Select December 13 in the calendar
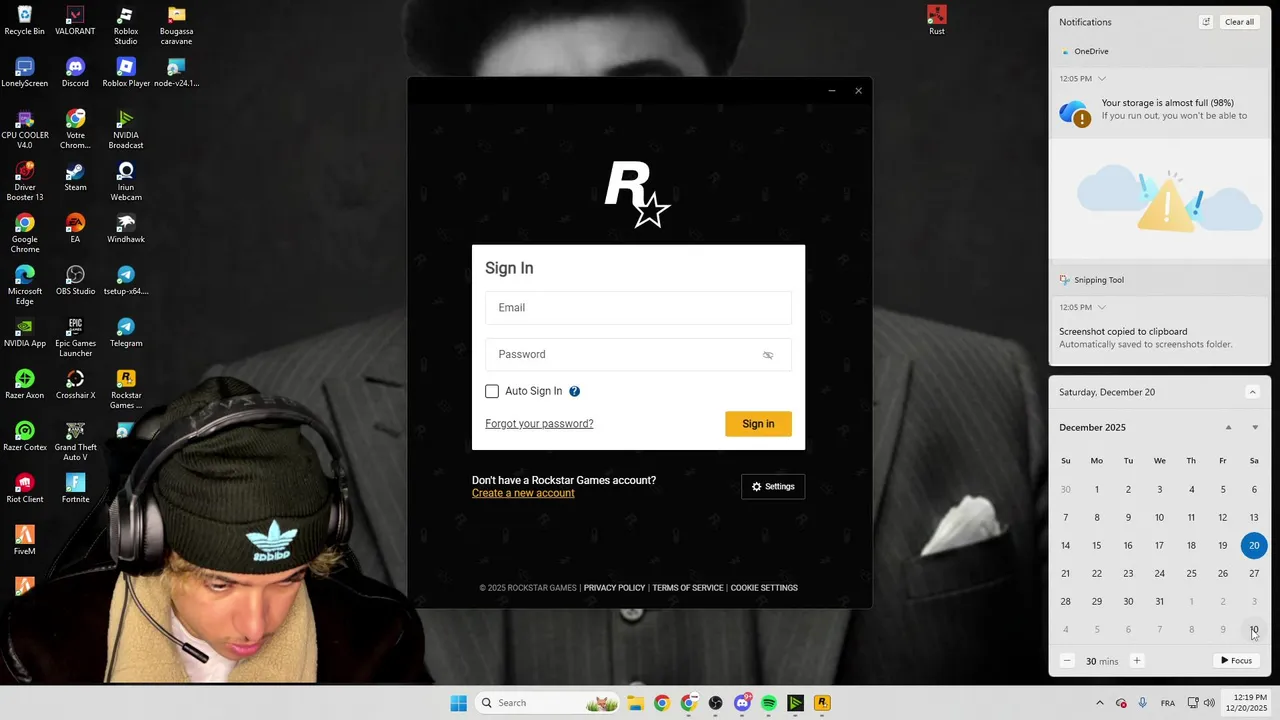1280x720 pixels. (1254, 517)
